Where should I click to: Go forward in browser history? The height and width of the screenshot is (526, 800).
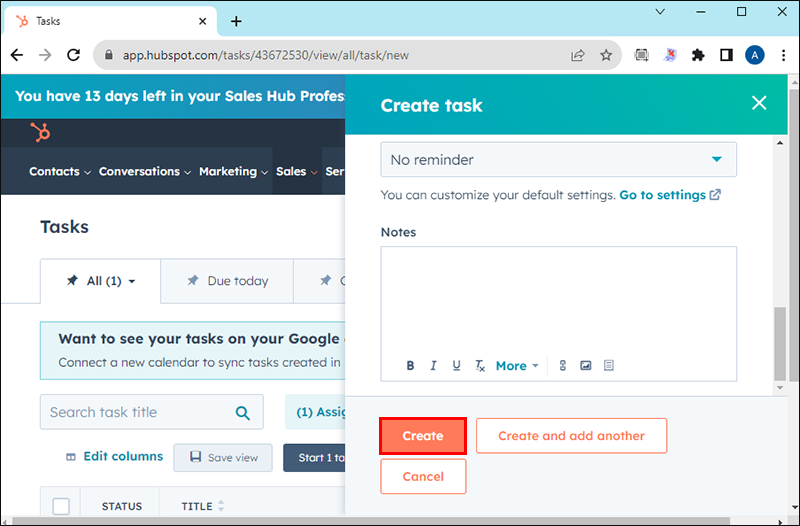click(45, 55)
